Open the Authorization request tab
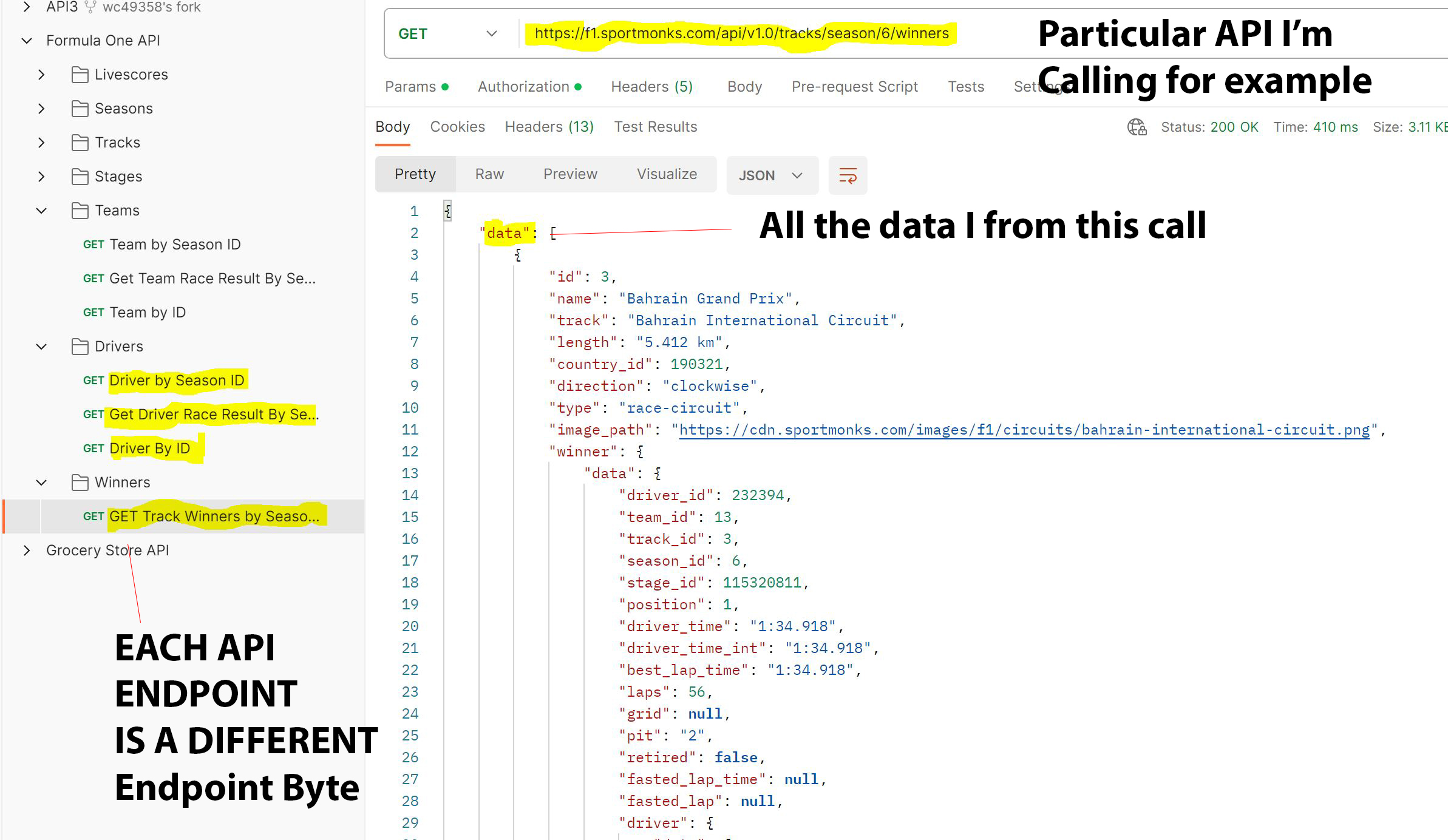Viewport: 1448px width, 840px height. click(523, 87)
